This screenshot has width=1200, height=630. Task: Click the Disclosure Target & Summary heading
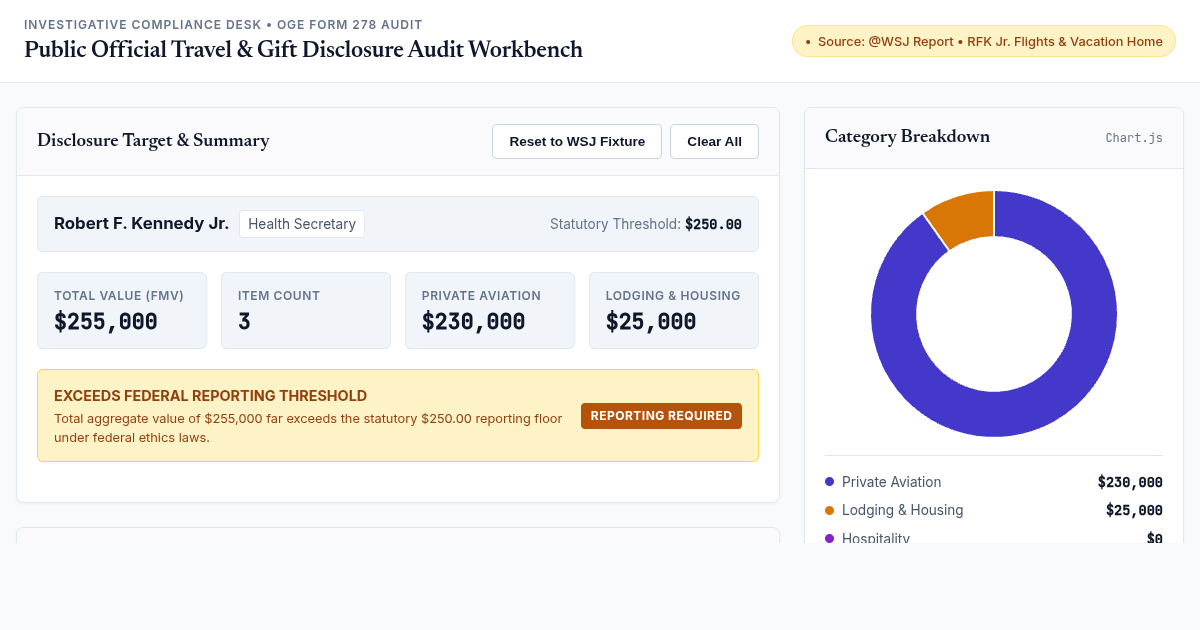coord(153,140)
